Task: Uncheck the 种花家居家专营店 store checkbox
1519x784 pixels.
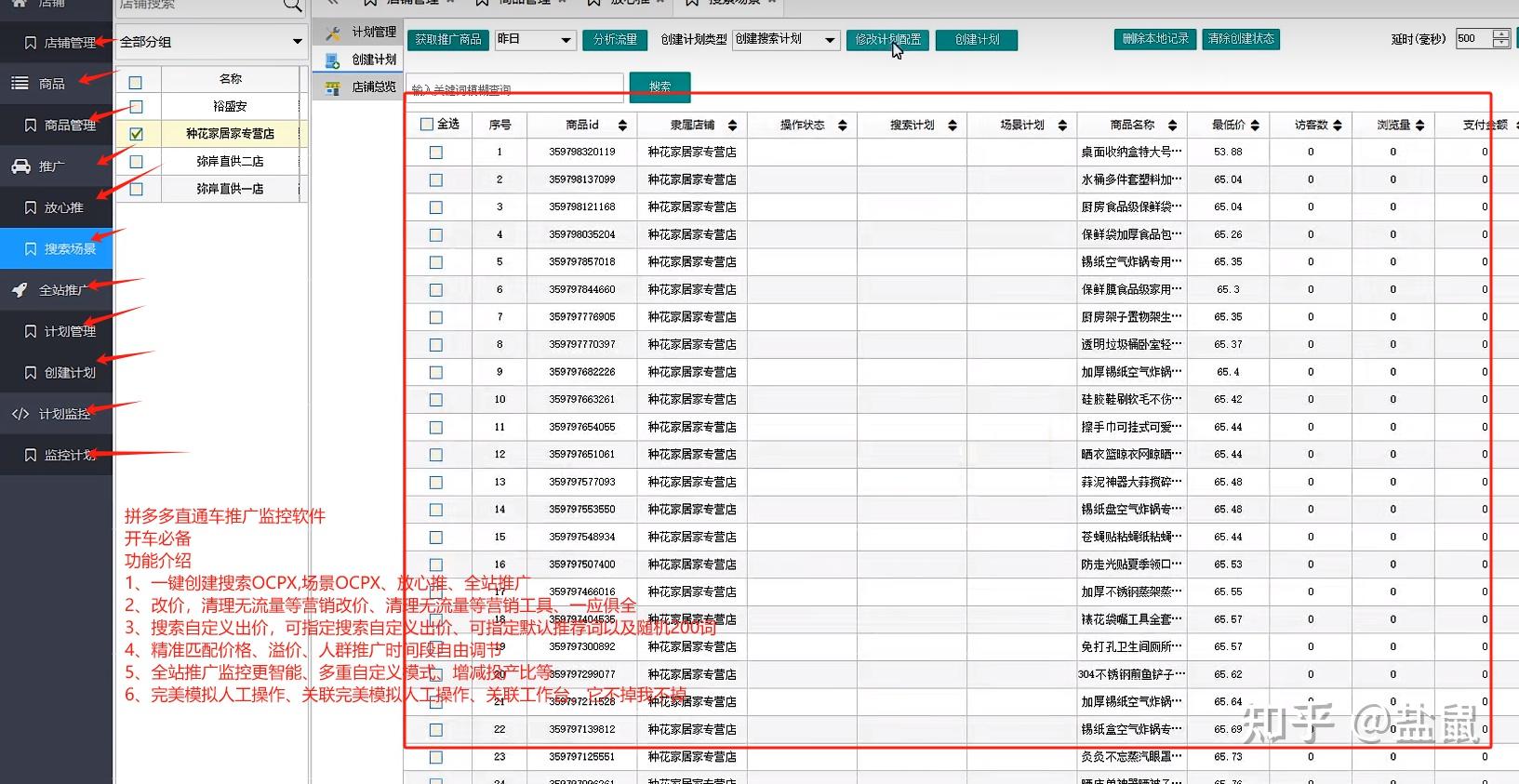Action: (x=136, y=134)
